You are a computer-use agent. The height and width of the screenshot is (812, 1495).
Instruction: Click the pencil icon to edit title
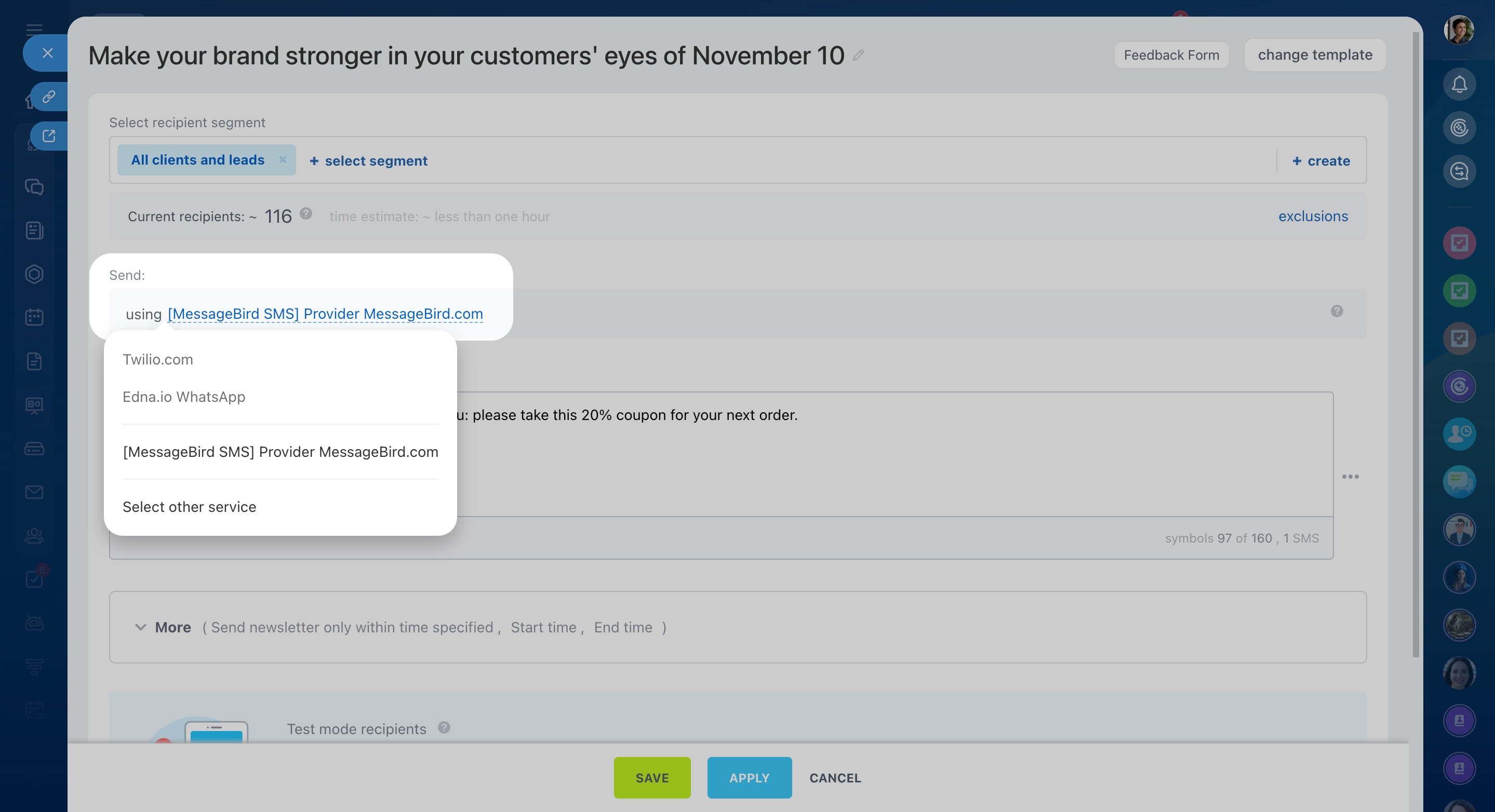[858, 55]
